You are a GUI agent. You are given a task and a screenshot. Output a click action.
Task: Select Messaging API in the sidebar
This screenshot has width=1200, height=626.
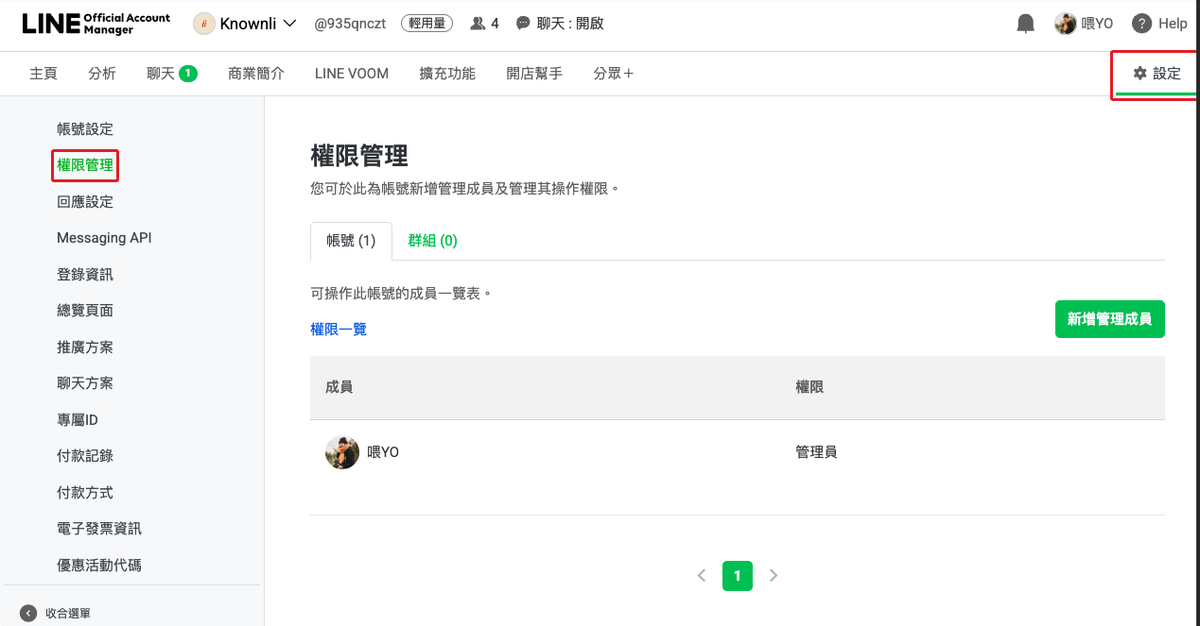(104, 238)
